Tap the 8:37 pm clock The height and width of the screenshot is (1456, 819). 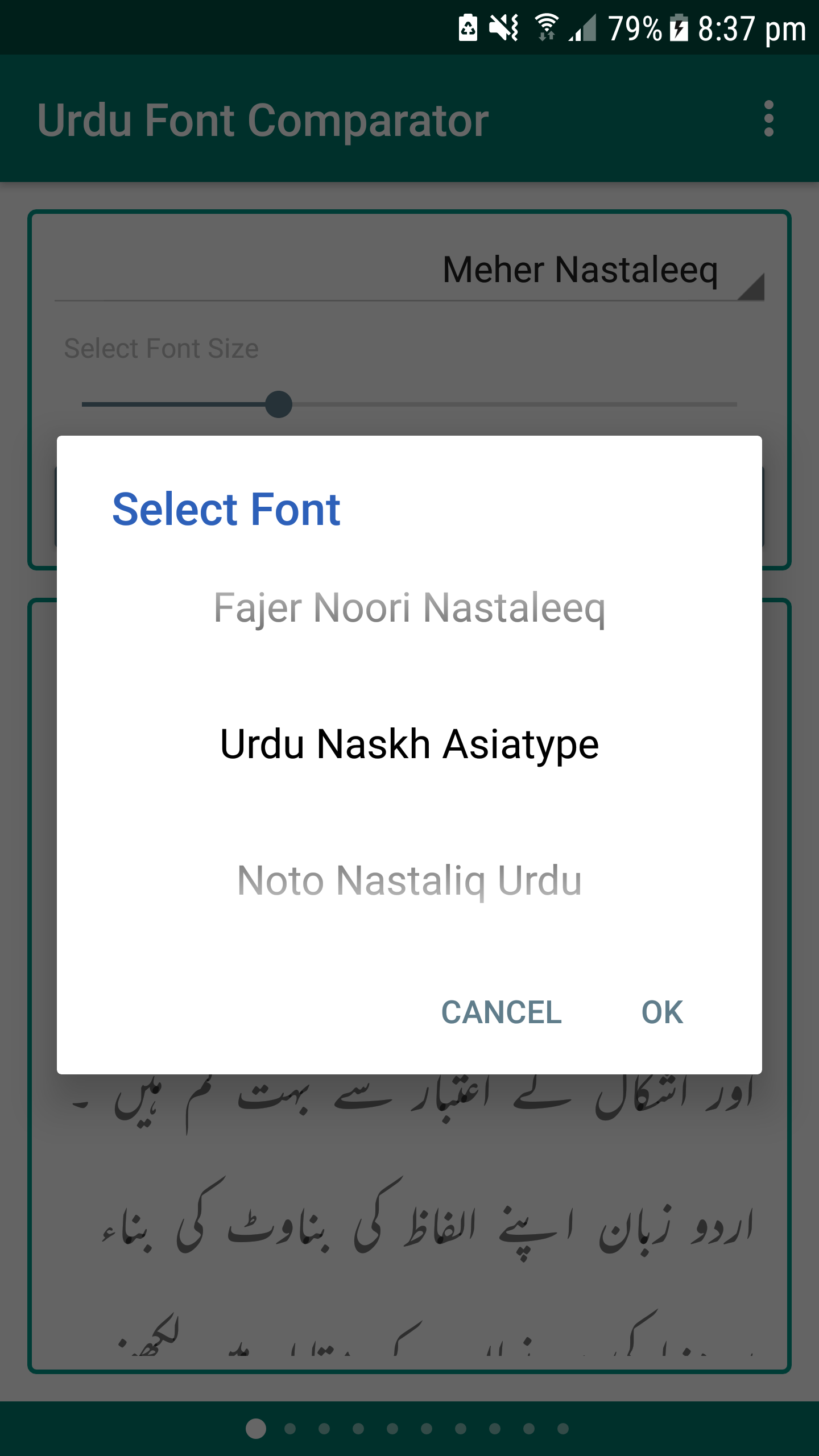pyautogui.click(x=752, y=28)
